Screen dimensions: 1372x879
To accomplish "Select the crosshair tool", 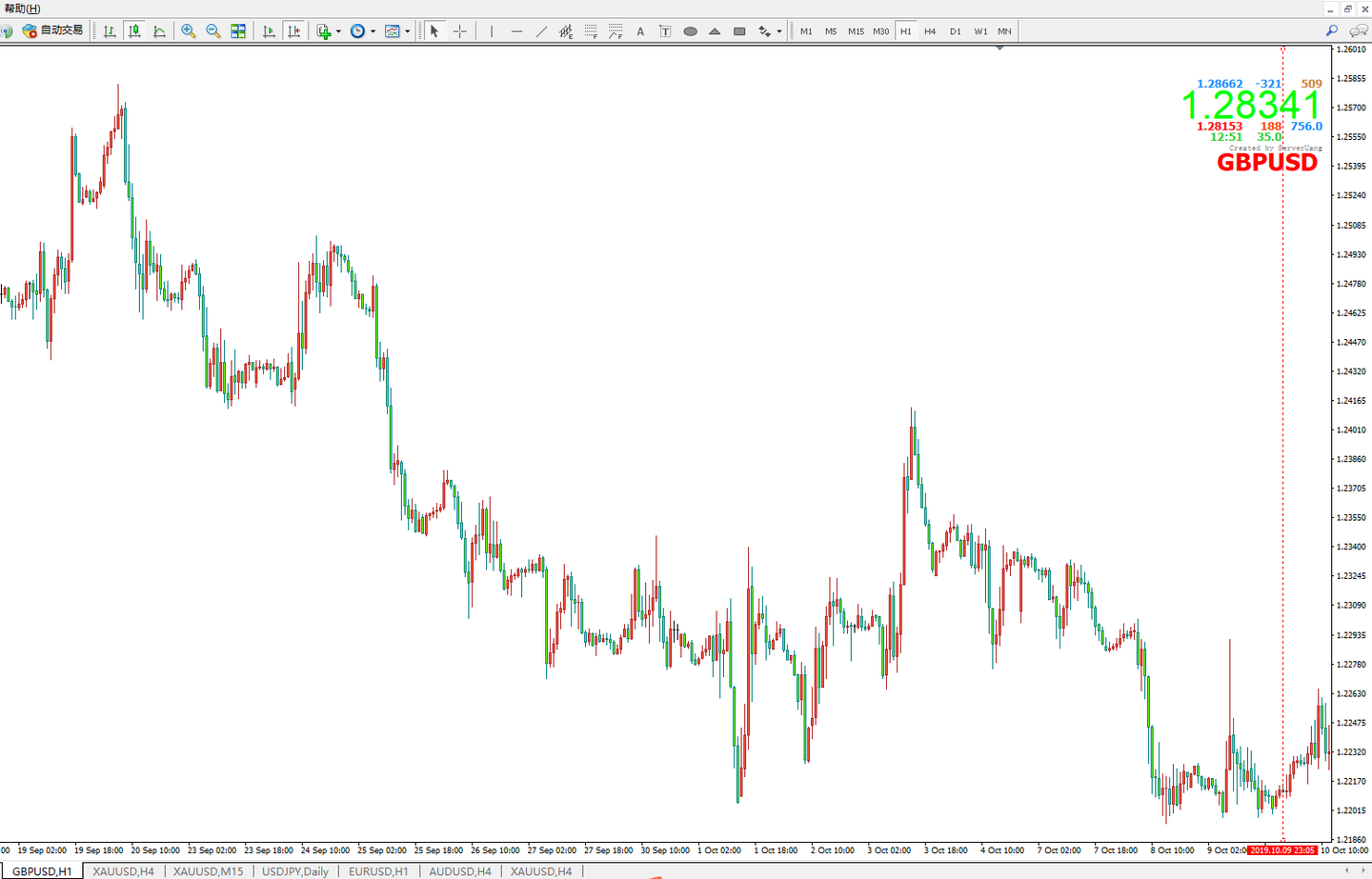I will 460,30.
